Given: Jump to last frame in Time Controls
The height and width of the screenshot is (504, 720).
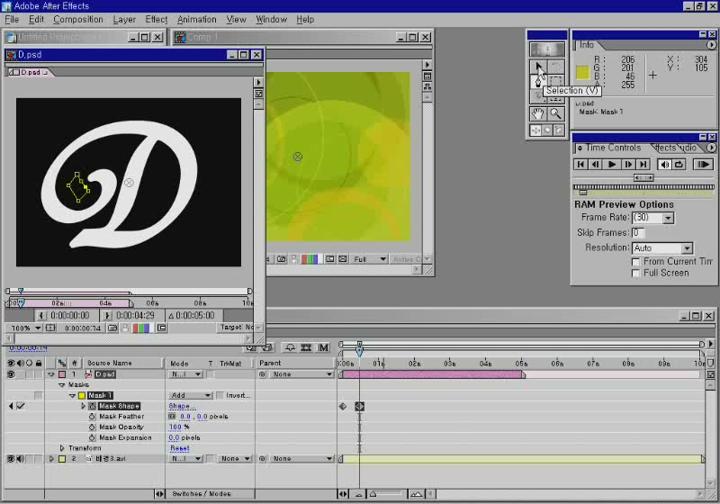Looking at the screenshot, I should (x=643, y=164).
